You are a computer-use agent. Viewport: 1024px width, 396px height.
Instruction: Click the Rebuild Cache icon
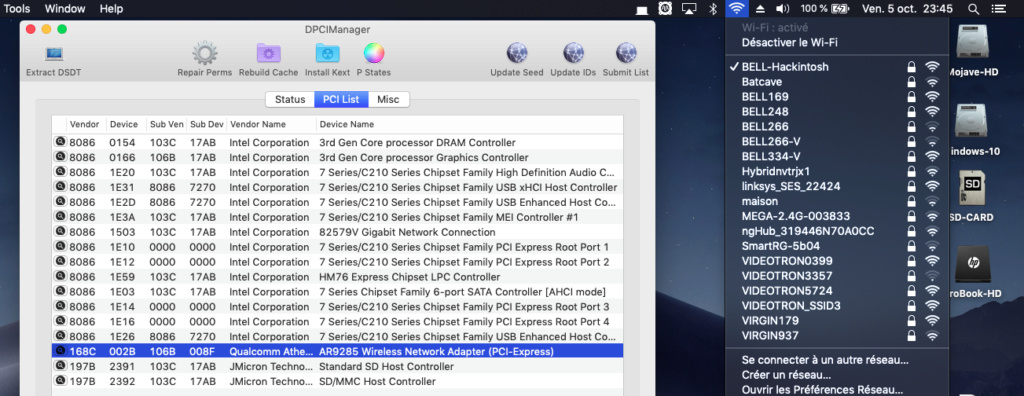268,53
